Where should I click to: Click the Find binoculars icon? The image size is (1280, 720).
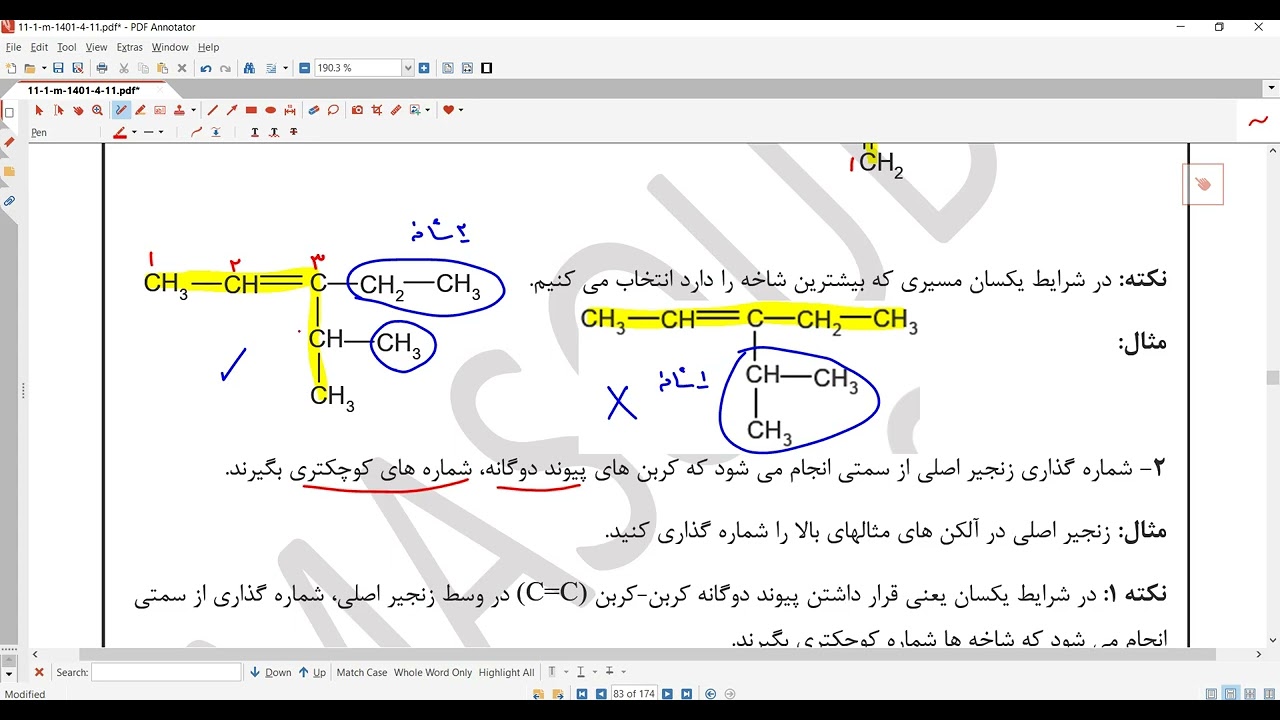[x=249, y=68]
